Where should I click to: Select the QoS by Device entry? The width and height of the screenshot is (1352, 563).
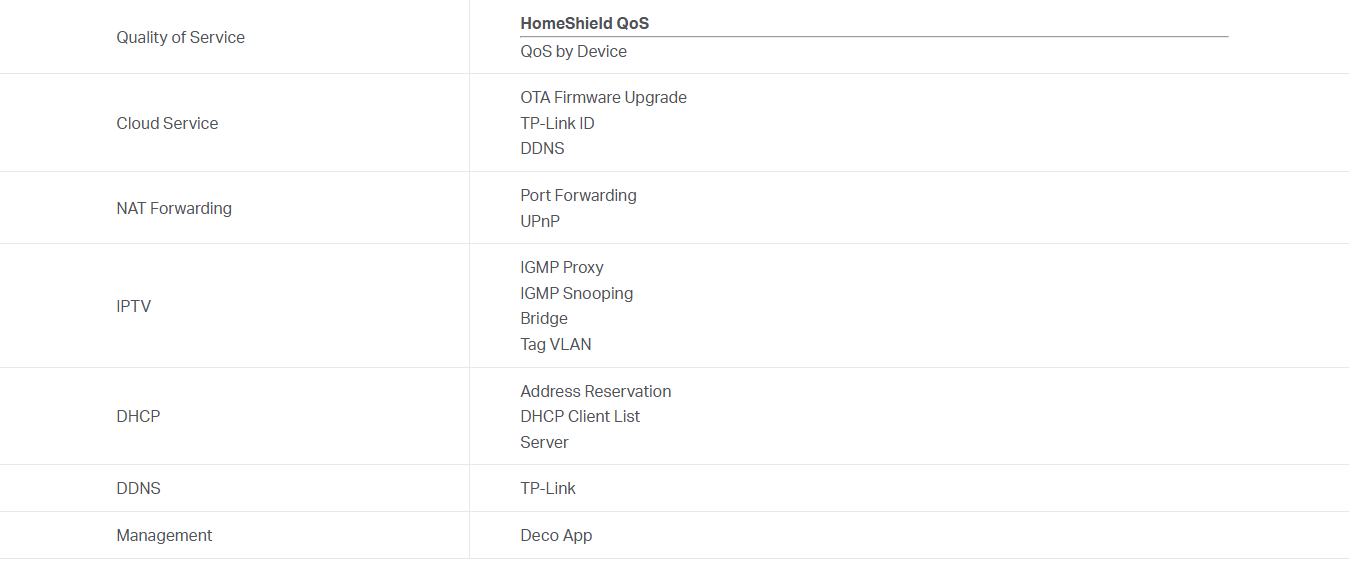point(573,51)
